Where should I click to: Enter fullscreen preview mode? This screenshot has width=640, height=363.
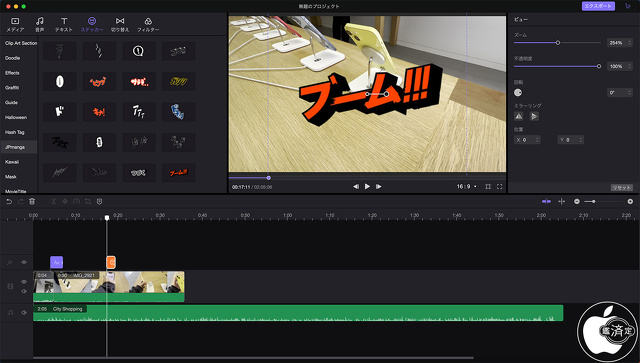(499, 187)
